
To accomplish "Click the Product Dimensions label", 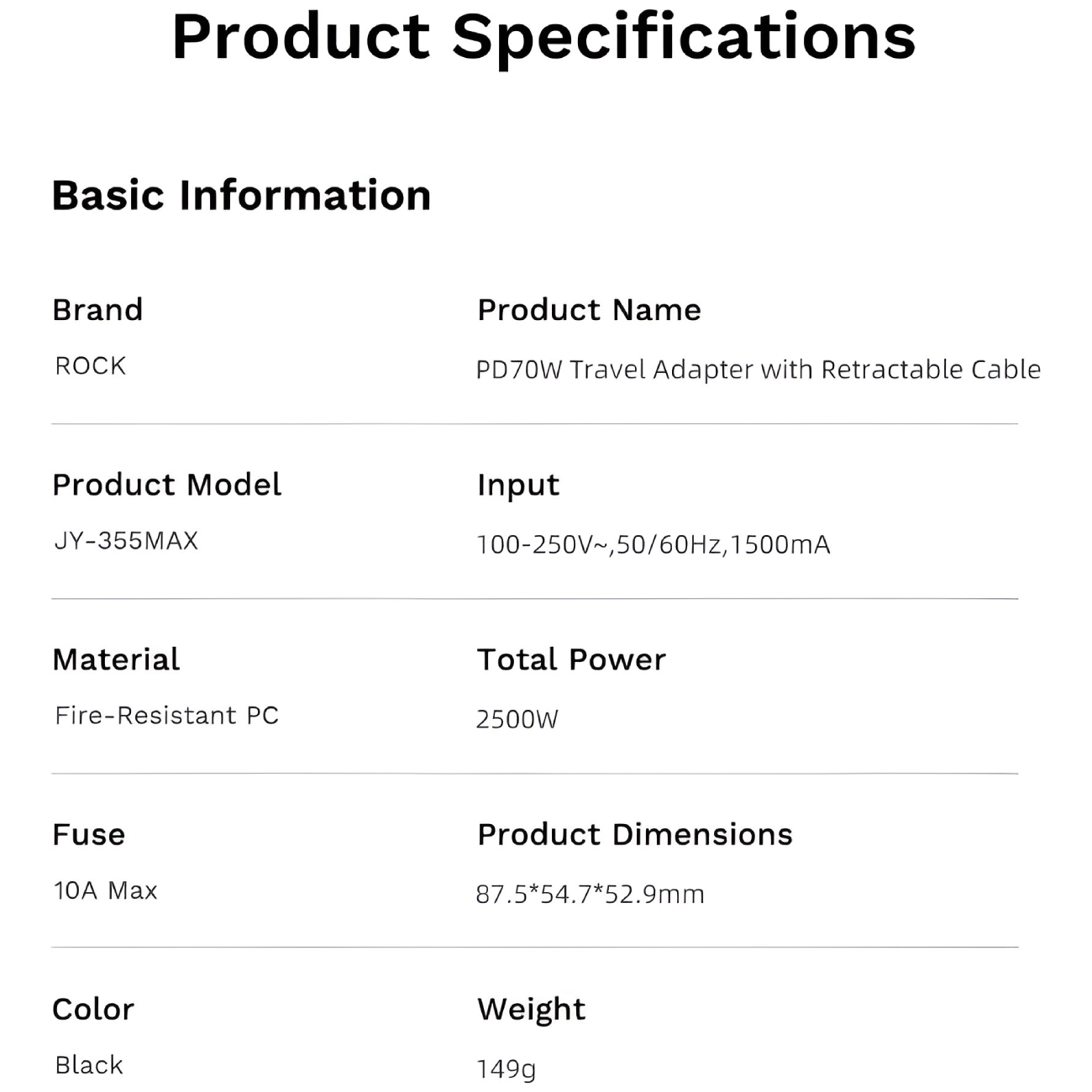I will (634, 834).
